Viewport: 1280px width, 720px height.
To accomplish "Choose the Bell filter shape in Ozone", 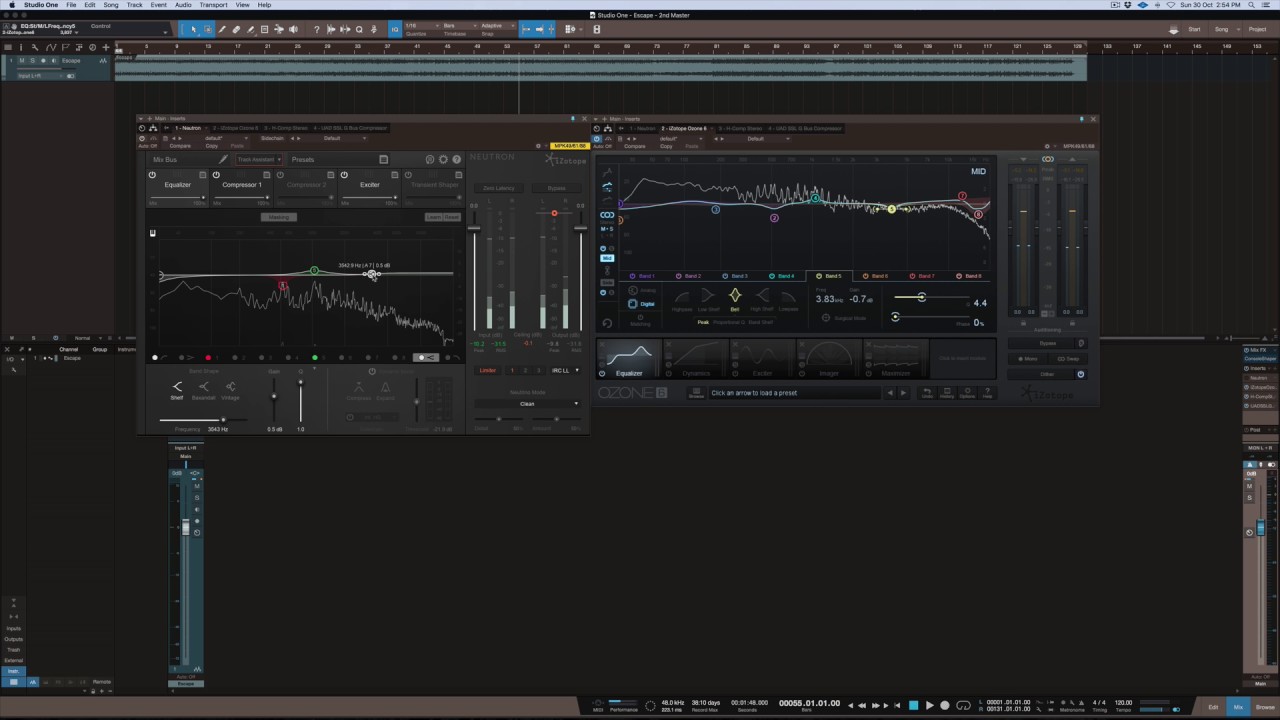I will (x=735, y=298).
